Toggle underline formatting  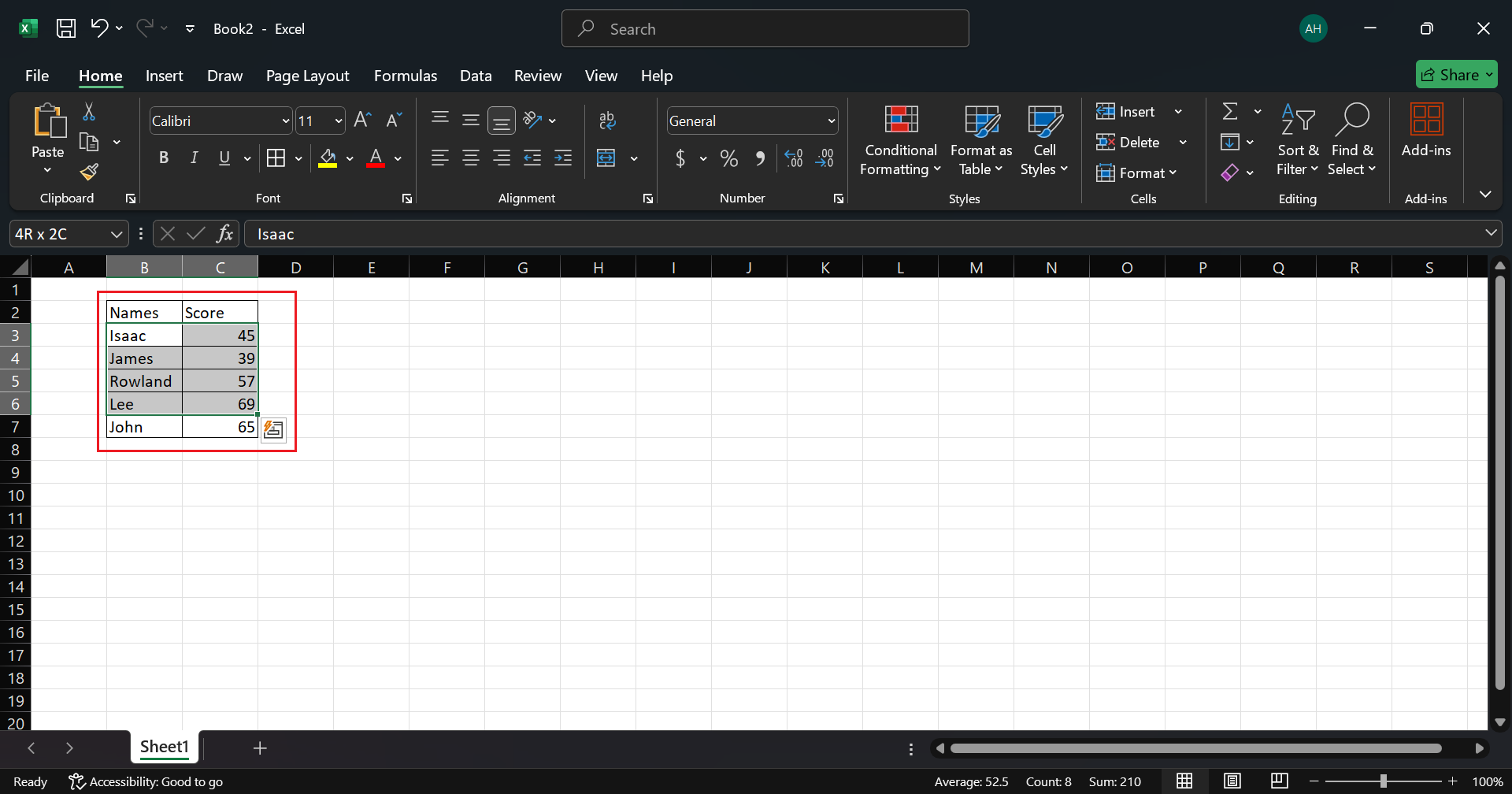225,158
